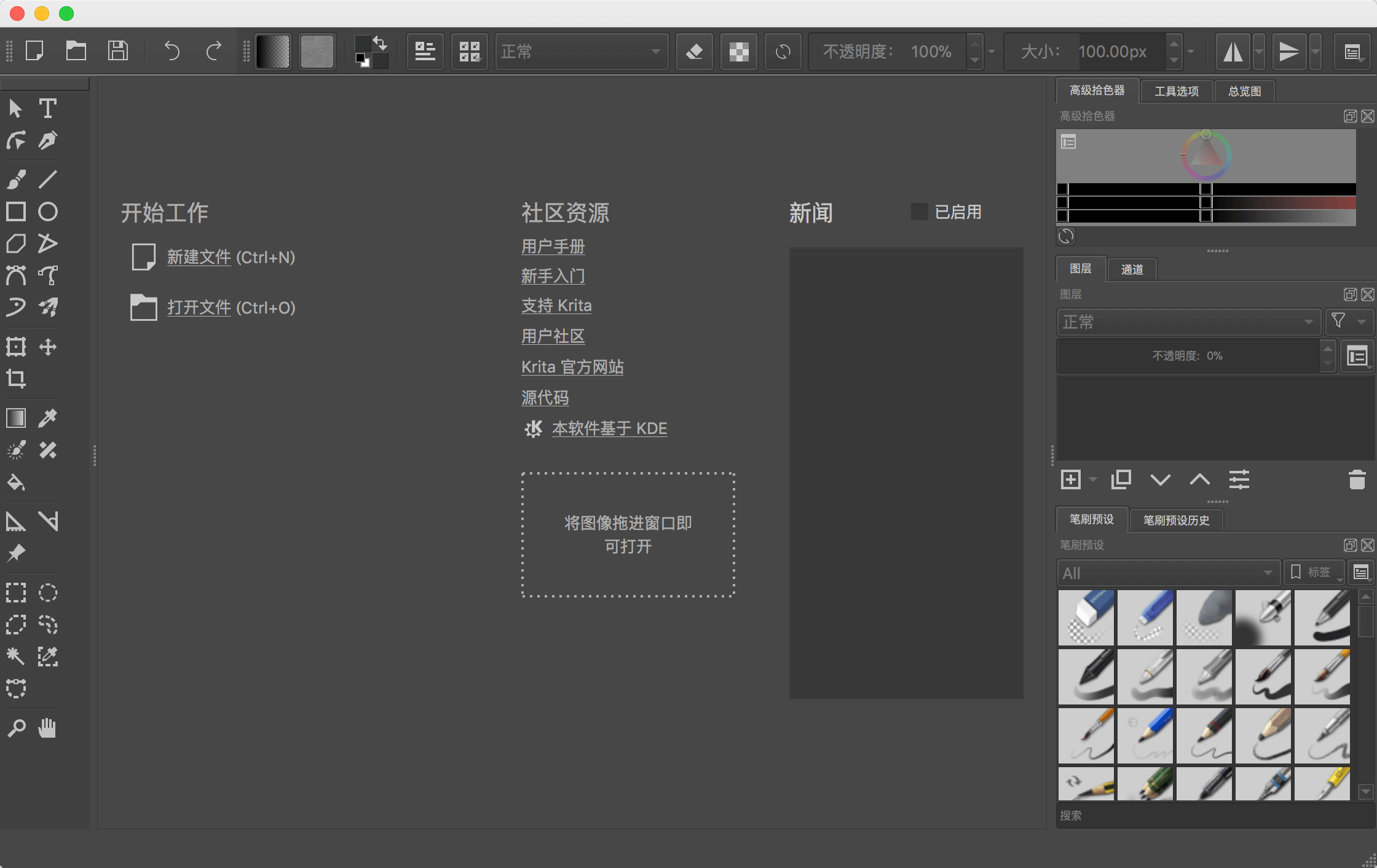Image resolution: width=1377 pixels, height=868 pixels.
Task: Open 支持 Krita link
Action: click(556, 306)
